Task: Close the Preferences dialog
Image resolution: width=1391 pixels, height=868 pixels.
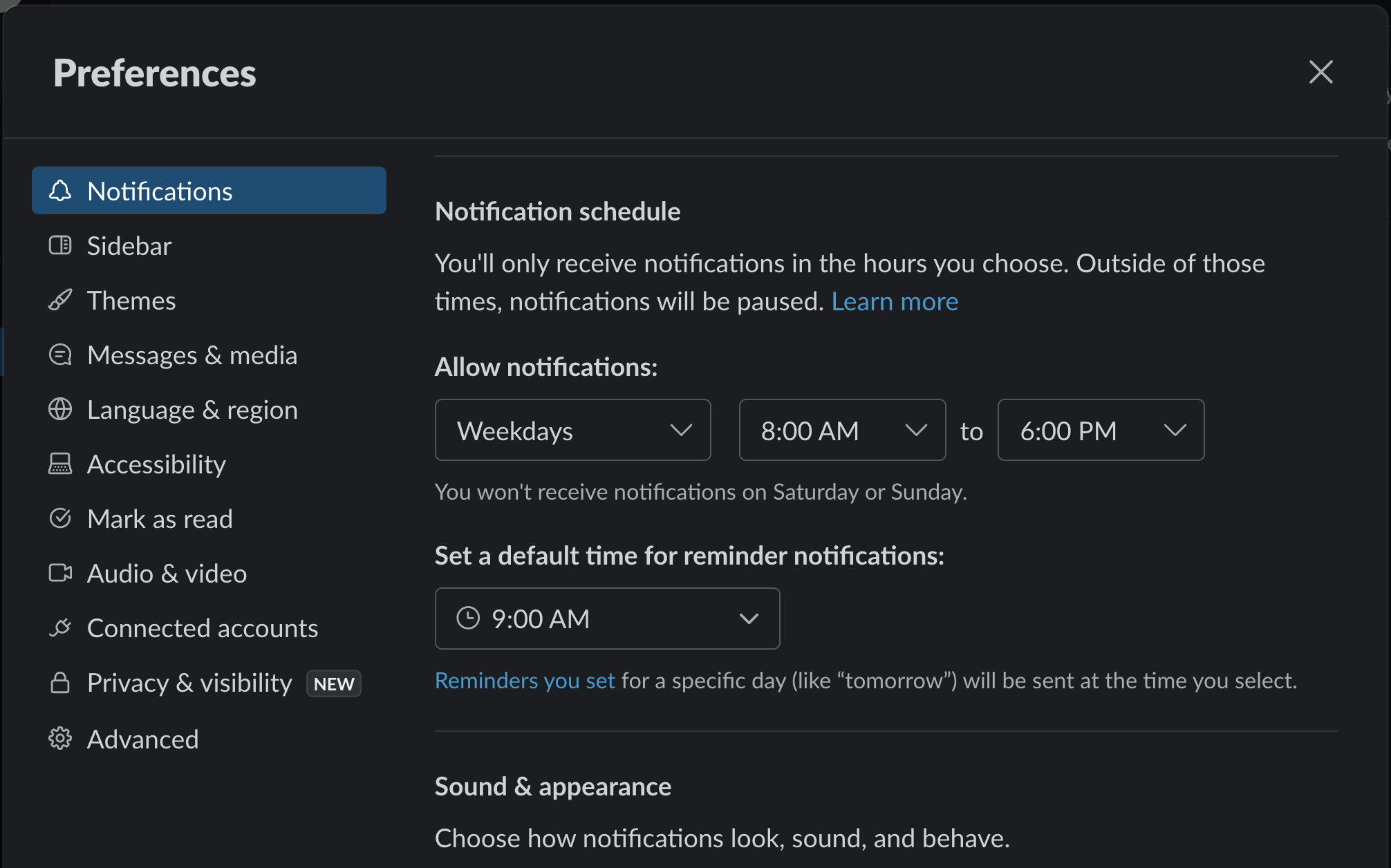Action: pos(1320,72)
